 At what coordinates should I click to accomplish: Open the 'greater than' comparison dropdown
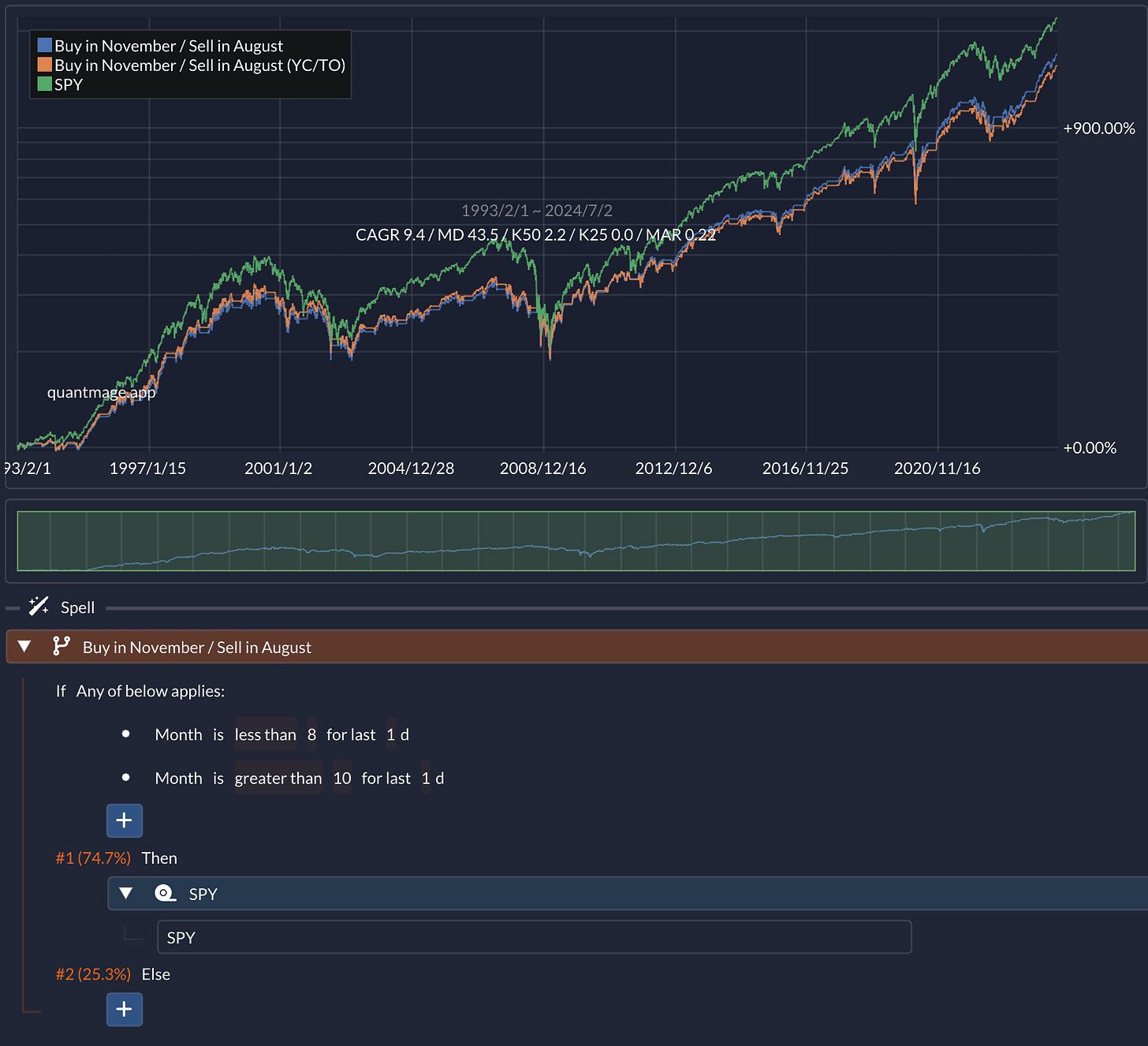click(x=278, y=778)
